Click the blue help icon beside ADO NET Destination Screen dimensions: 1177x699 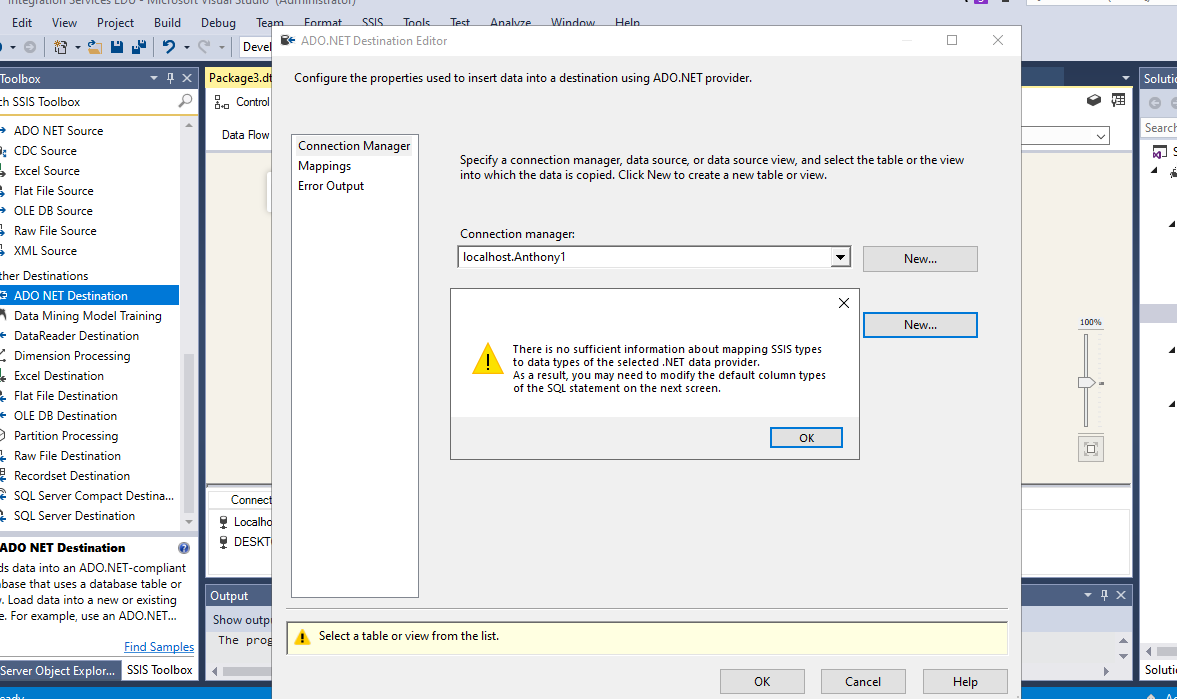pos(184,548)
